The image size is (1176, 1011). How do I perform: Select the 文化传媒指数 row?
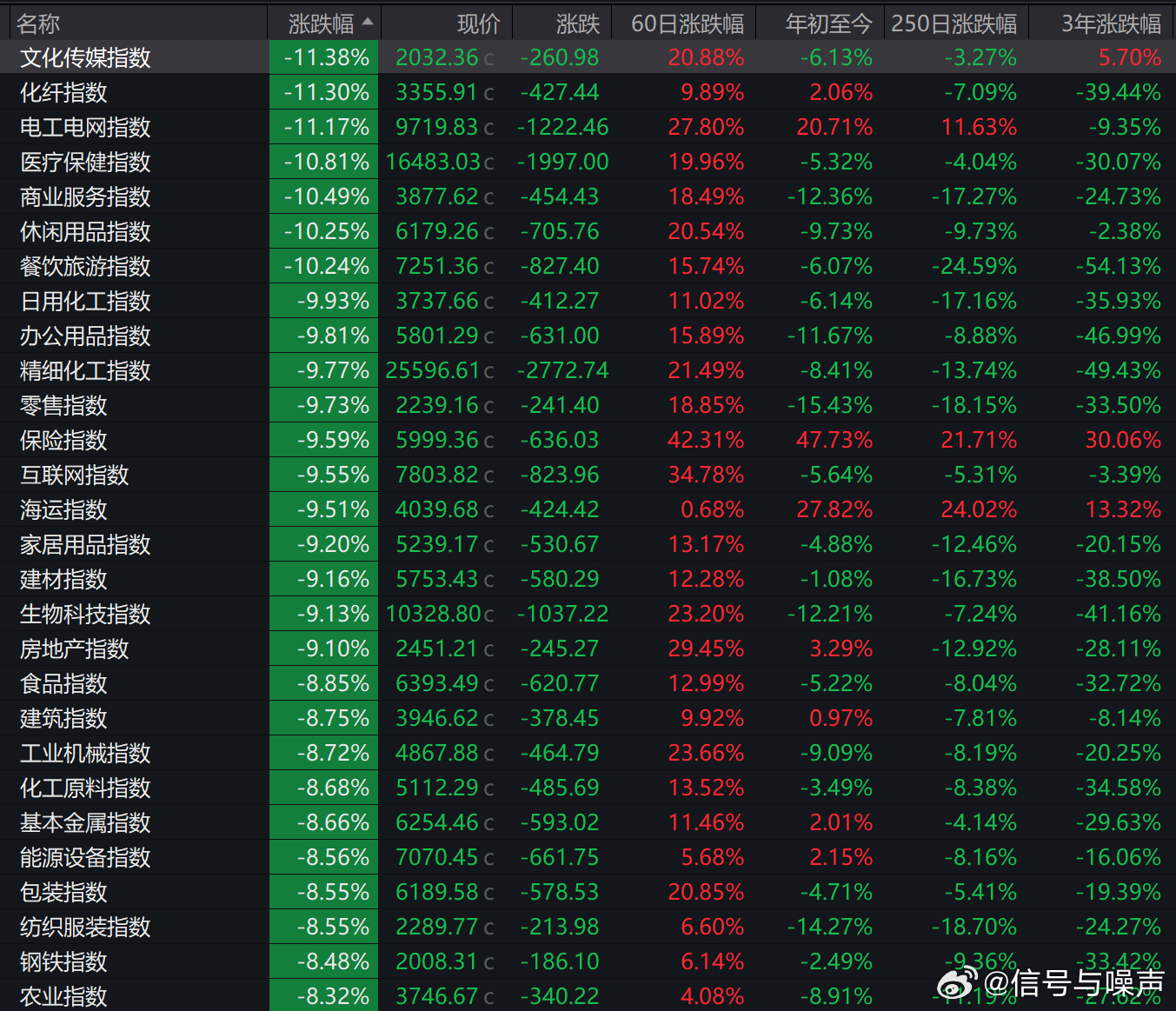tap(85, 57)
